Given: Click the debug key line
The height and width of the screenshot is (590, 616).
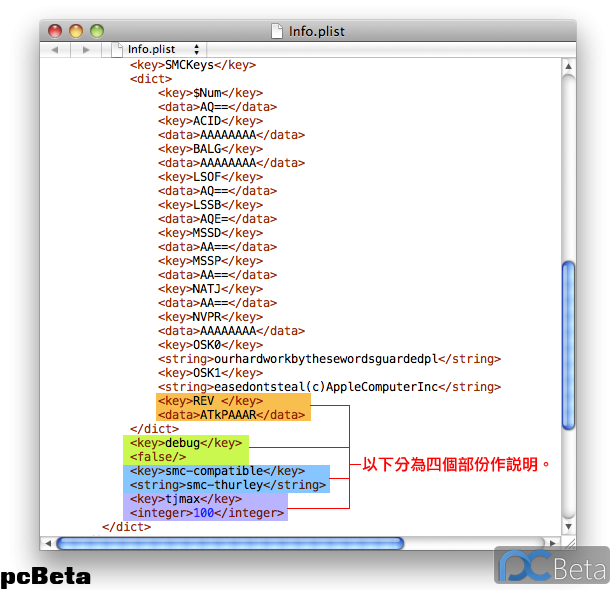Looking at the screenshot, I should (x=186, y=443).
